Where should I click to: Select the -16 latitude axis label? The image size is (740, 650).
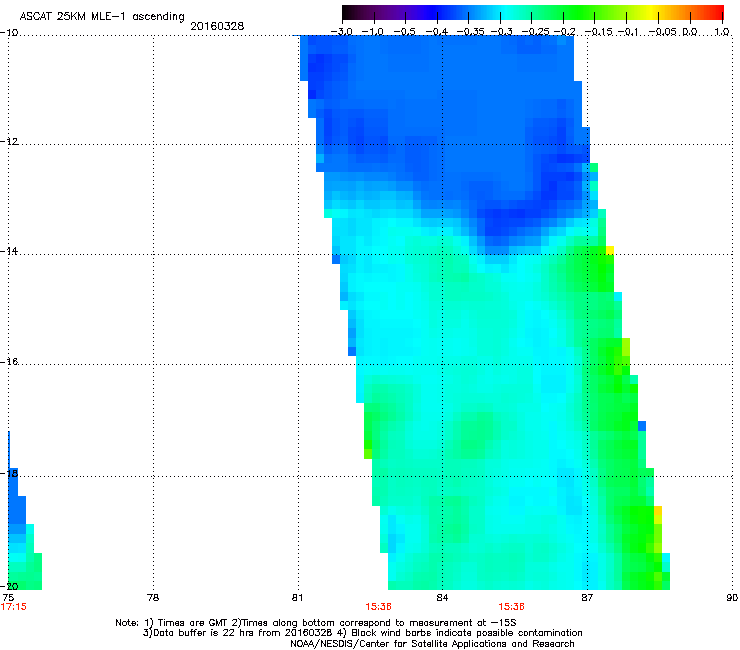click(x=9, y=362)
